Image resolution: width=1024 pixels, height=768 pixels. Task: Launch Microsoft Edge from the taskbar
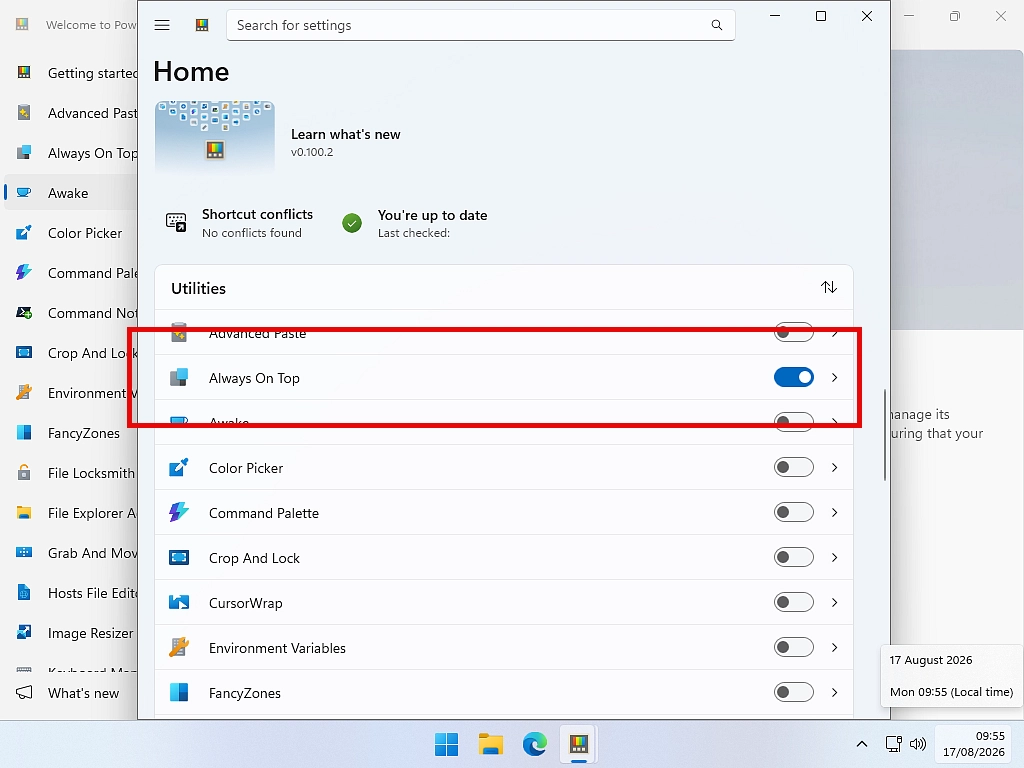[535, 744]
